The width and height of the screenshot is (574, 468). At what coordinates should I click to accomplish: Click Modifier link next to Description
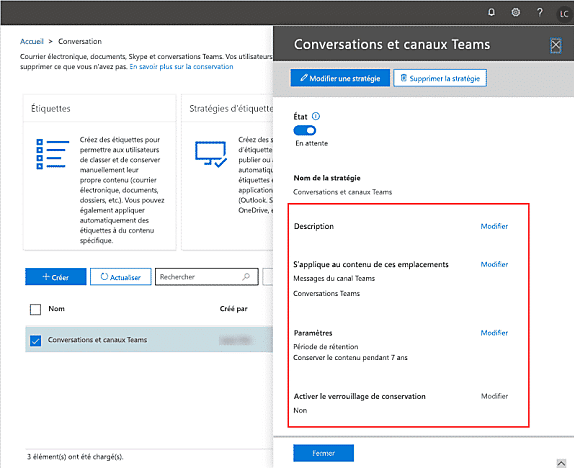tap(494, 226)
